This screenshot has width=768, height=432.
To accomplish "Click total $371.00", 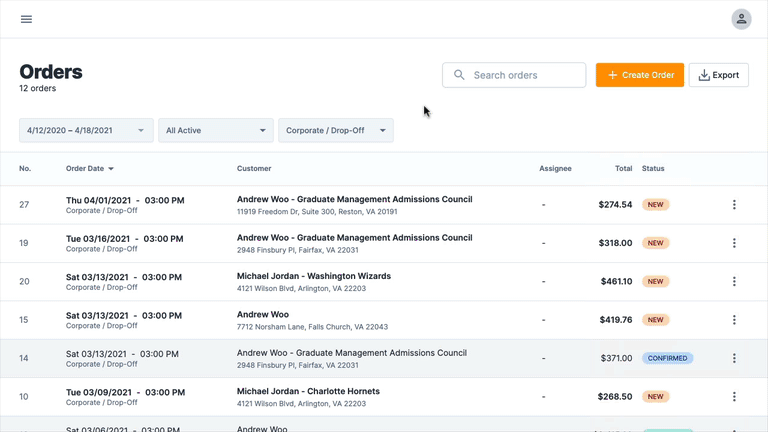I will coord(616,358).
